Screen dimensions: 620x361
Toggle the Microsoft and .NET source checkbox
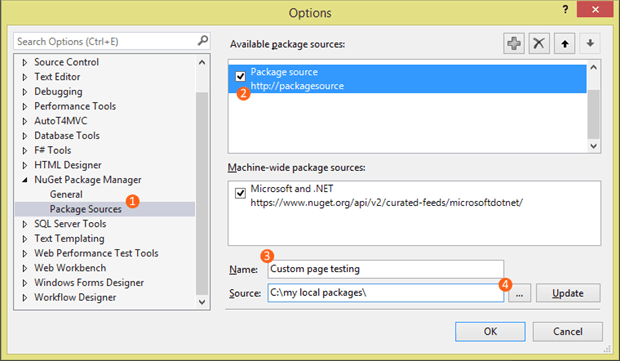tap(240, 193)
